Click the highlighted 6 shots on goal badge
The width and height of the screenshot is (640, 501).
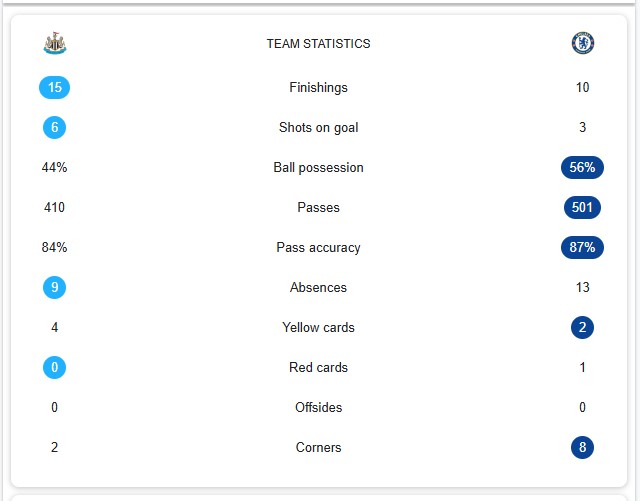pos(54,127)
